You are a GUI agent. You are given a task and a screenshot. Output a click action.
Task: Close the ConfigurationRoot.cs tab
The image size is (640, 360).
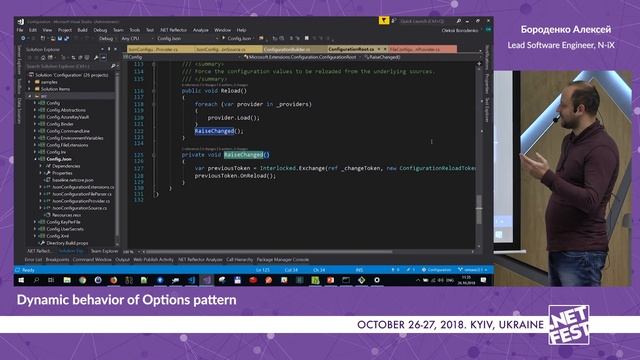pos(384,49)
